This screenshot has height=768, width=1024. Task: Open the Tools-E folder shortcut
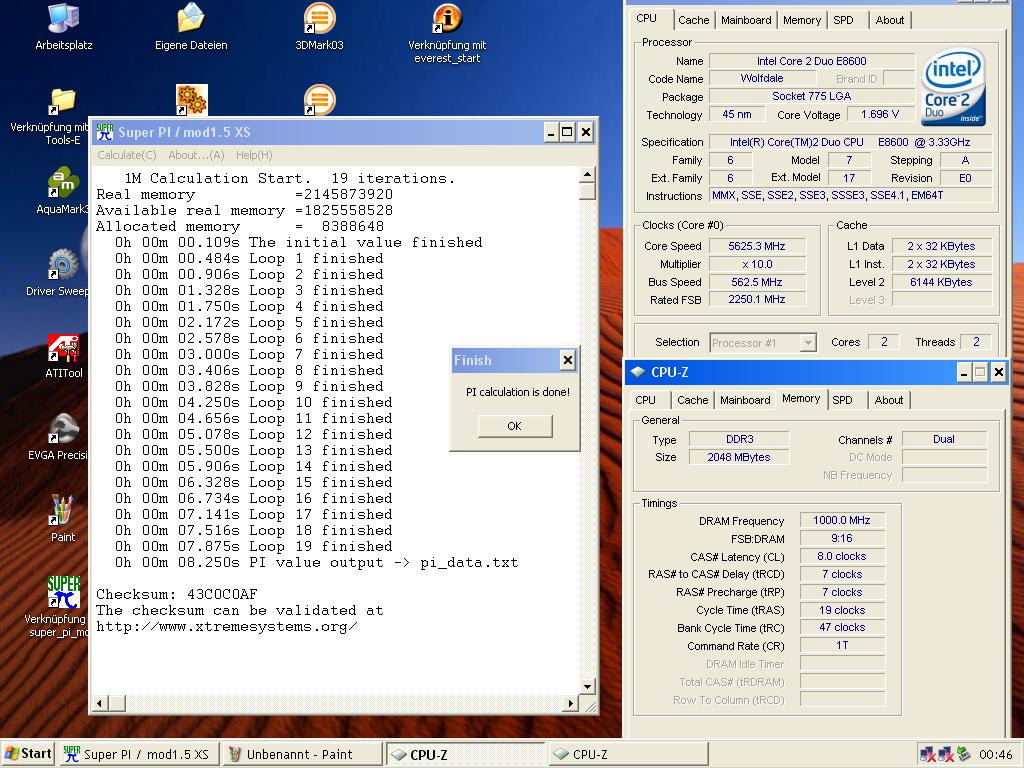[63, 116]
